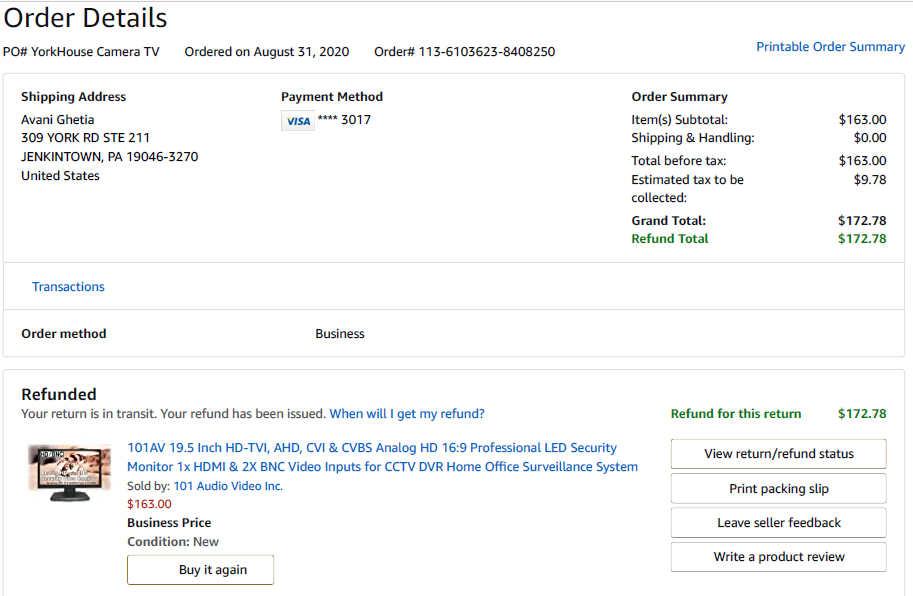Click Write a product review button
This screenshot has height=596, width=913.
pos(778,557)
